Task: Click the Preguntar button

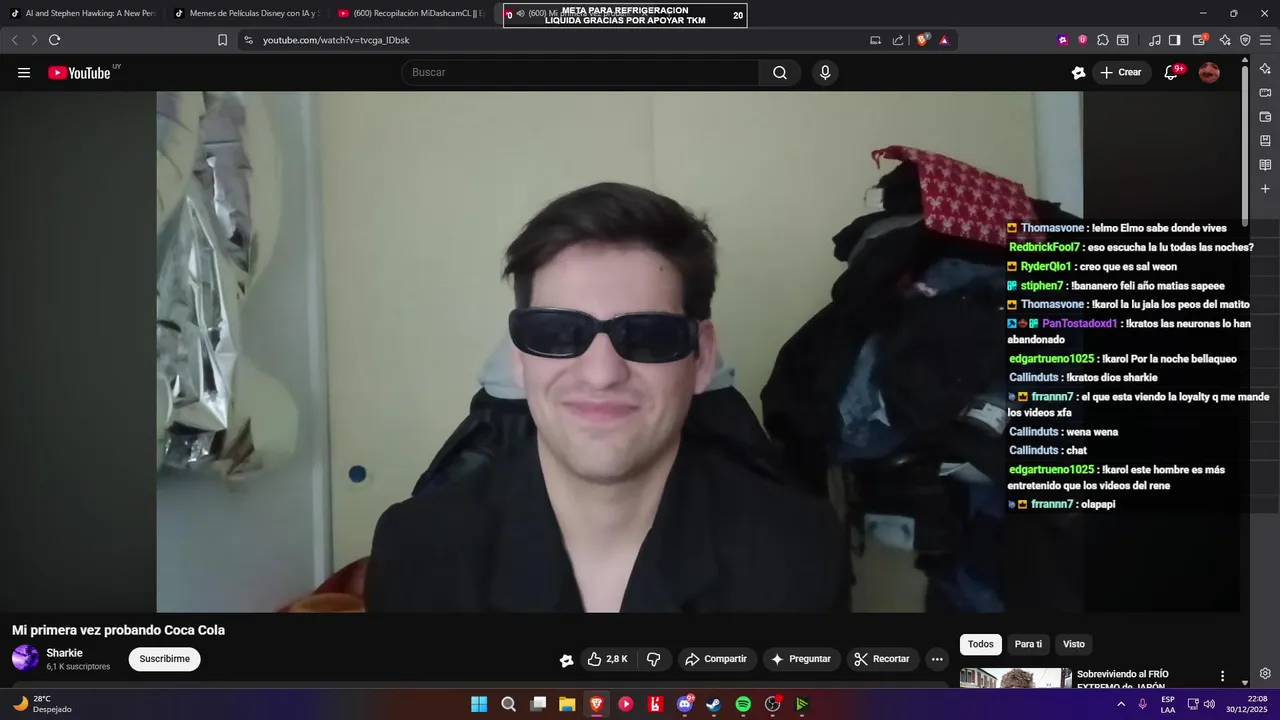Action: [x=801, y=659]
